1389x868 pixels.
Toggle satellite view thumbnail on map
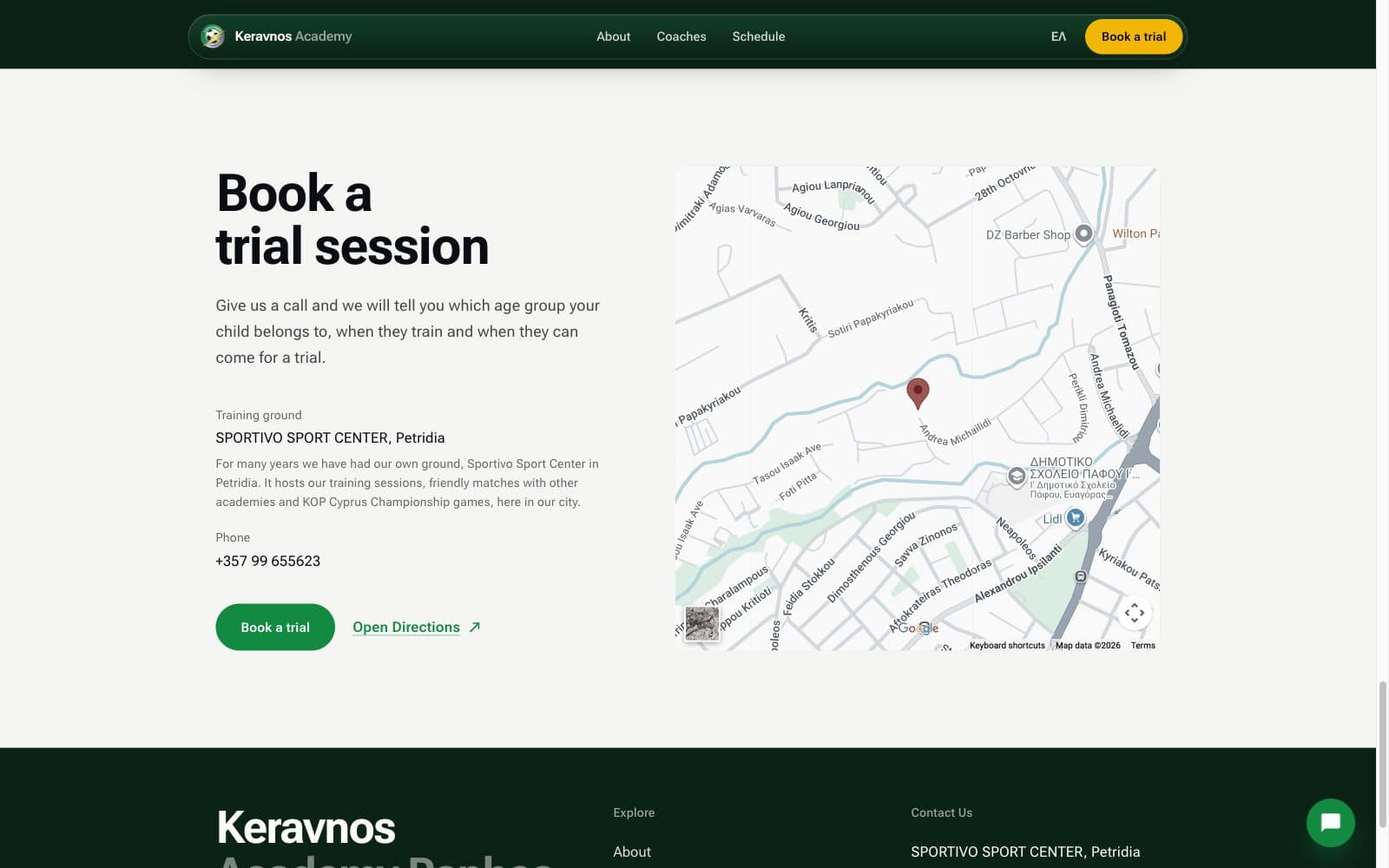[701, 622]
